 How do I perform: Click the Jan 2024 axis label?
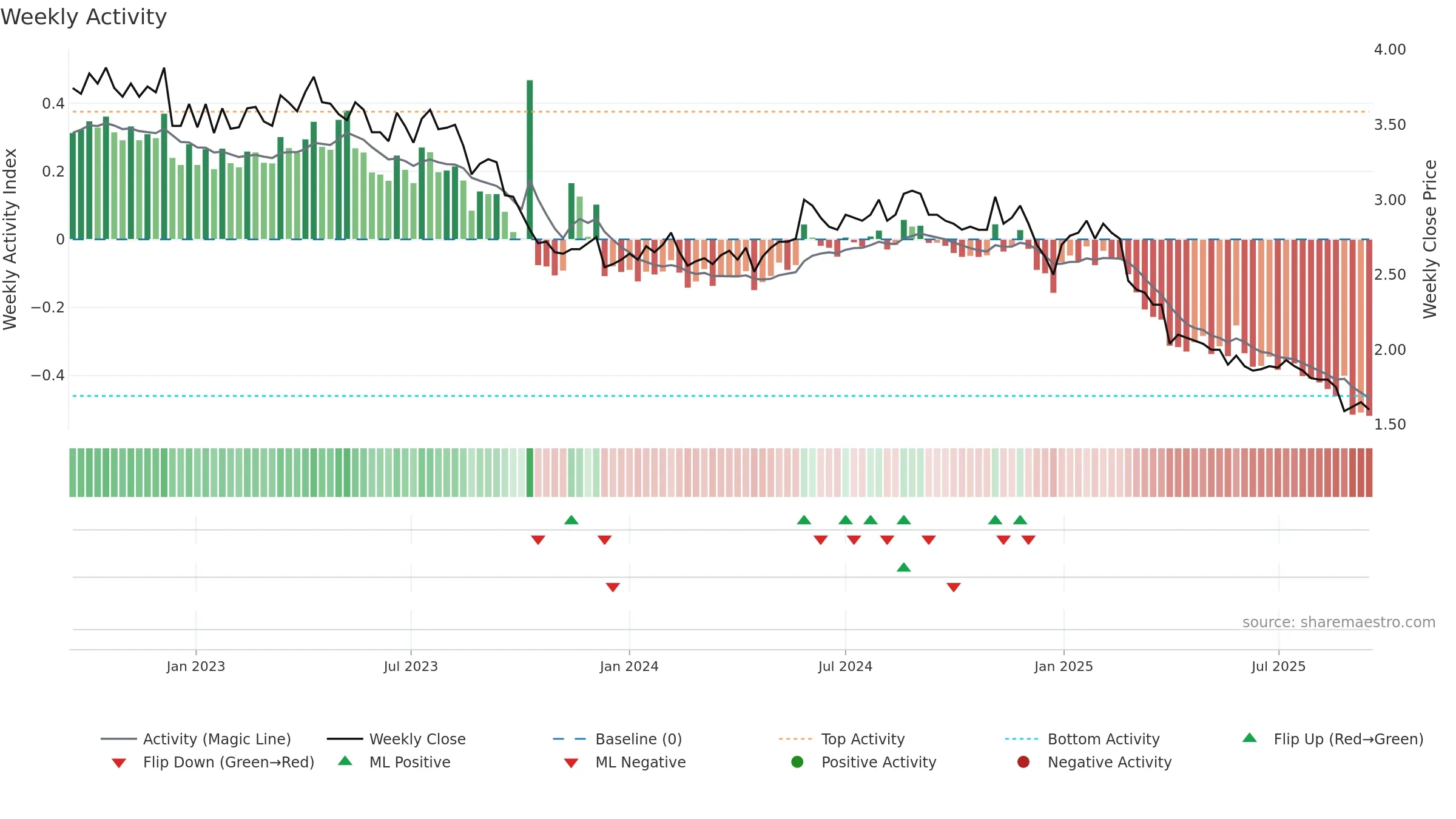coord(629,667)
